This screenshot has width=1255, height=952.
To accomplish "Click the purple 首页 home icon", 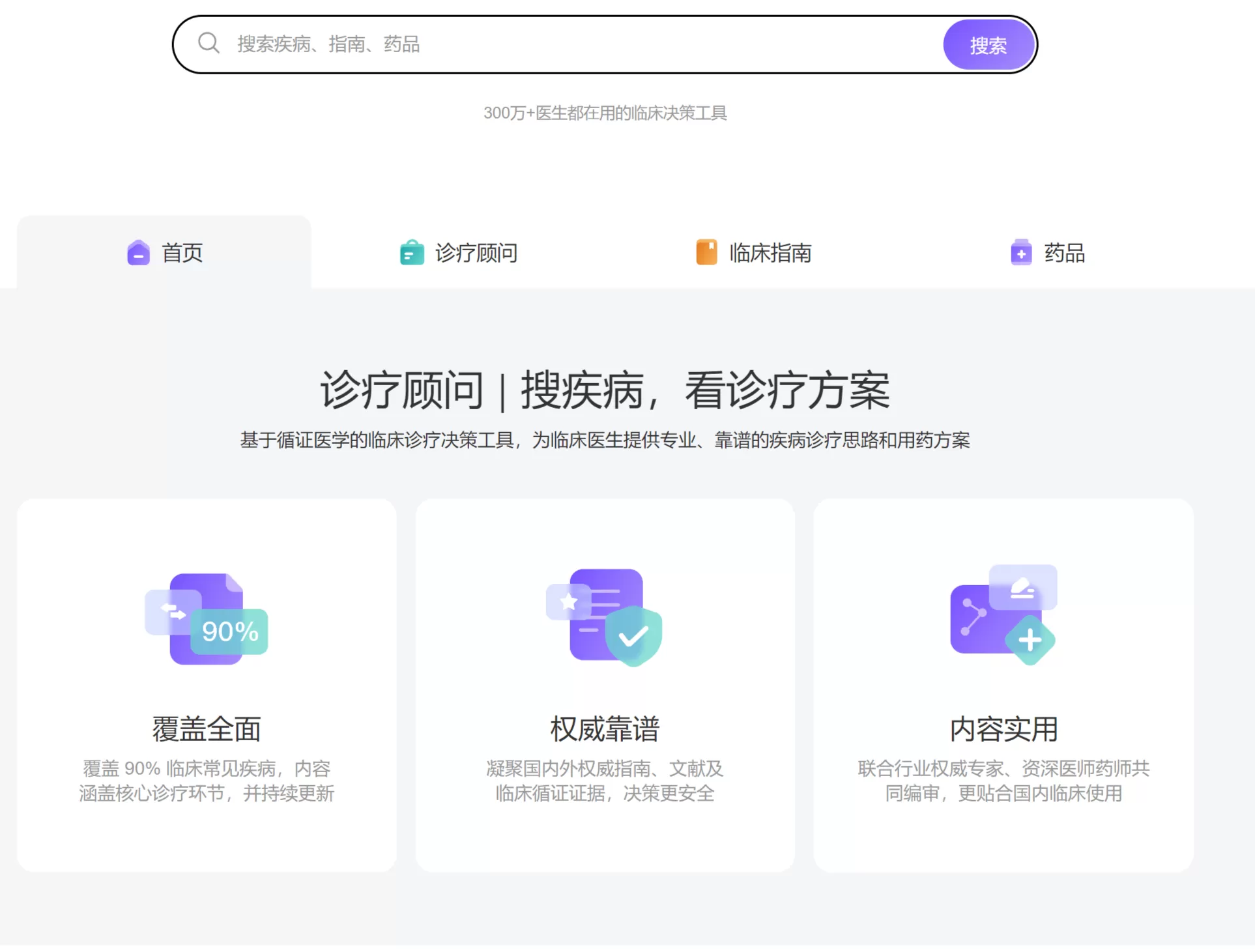I will (137, 253).
